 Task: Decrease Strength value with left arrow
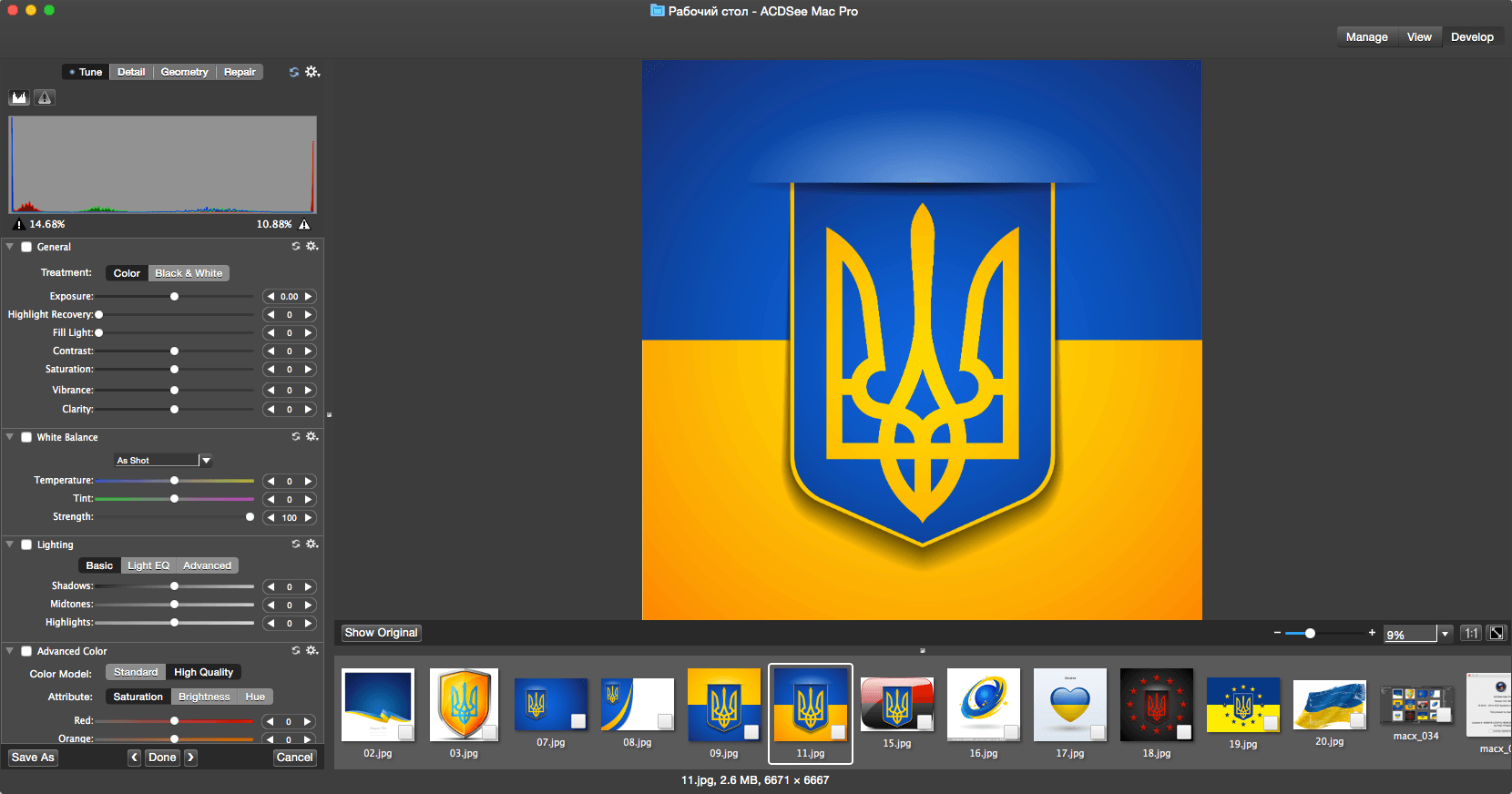tap(271, 518)
